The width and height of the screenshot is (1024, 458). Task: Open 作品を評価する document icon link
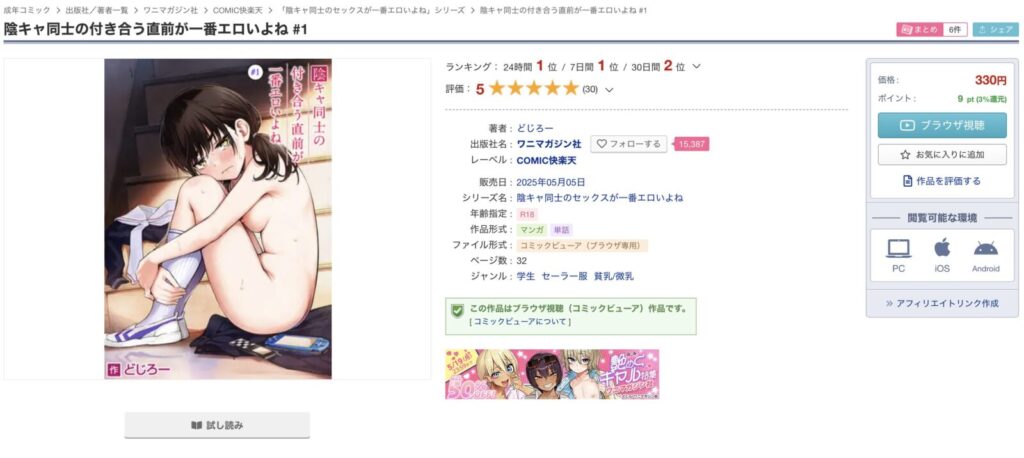pos(942,181)
